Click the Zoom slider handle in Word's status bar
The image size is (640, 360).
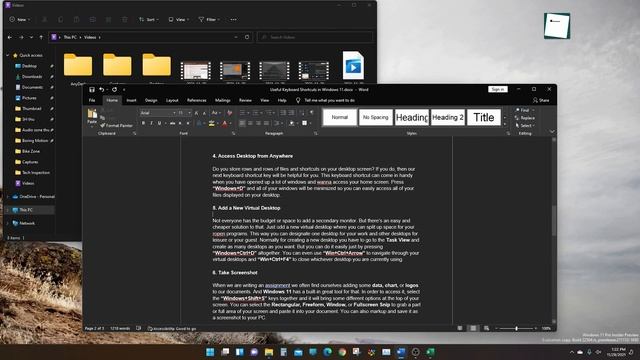[x=516, y=328]
